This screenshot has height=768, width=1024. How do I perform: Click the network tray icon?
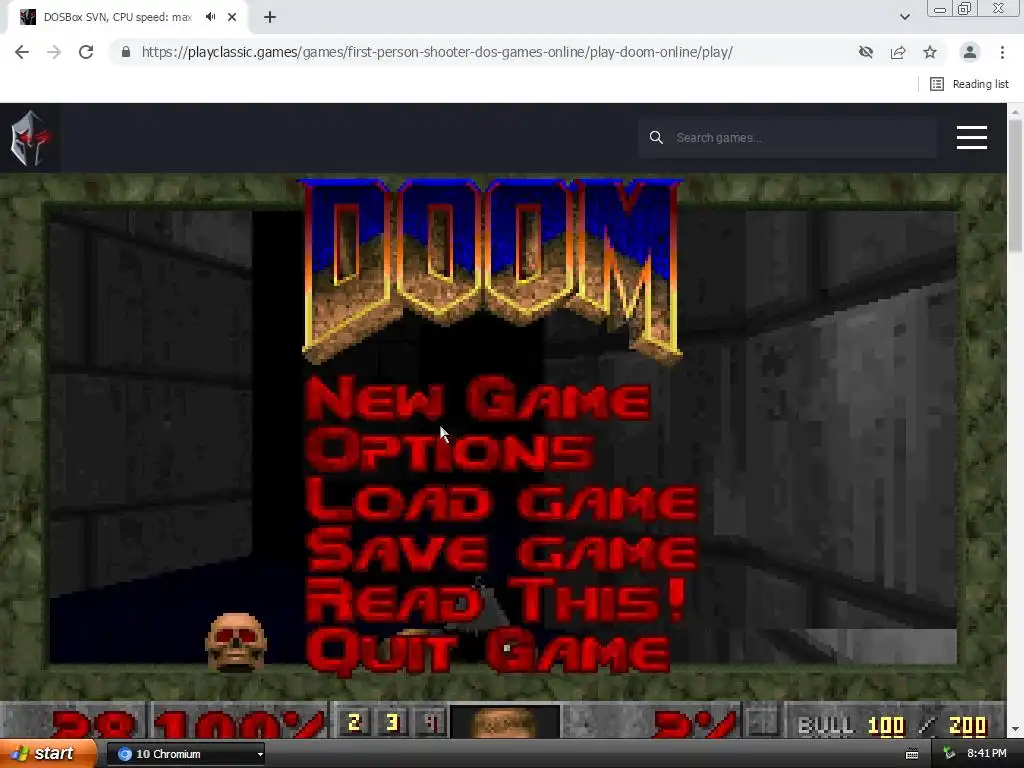pyautogui.click(x=949, y=754)
